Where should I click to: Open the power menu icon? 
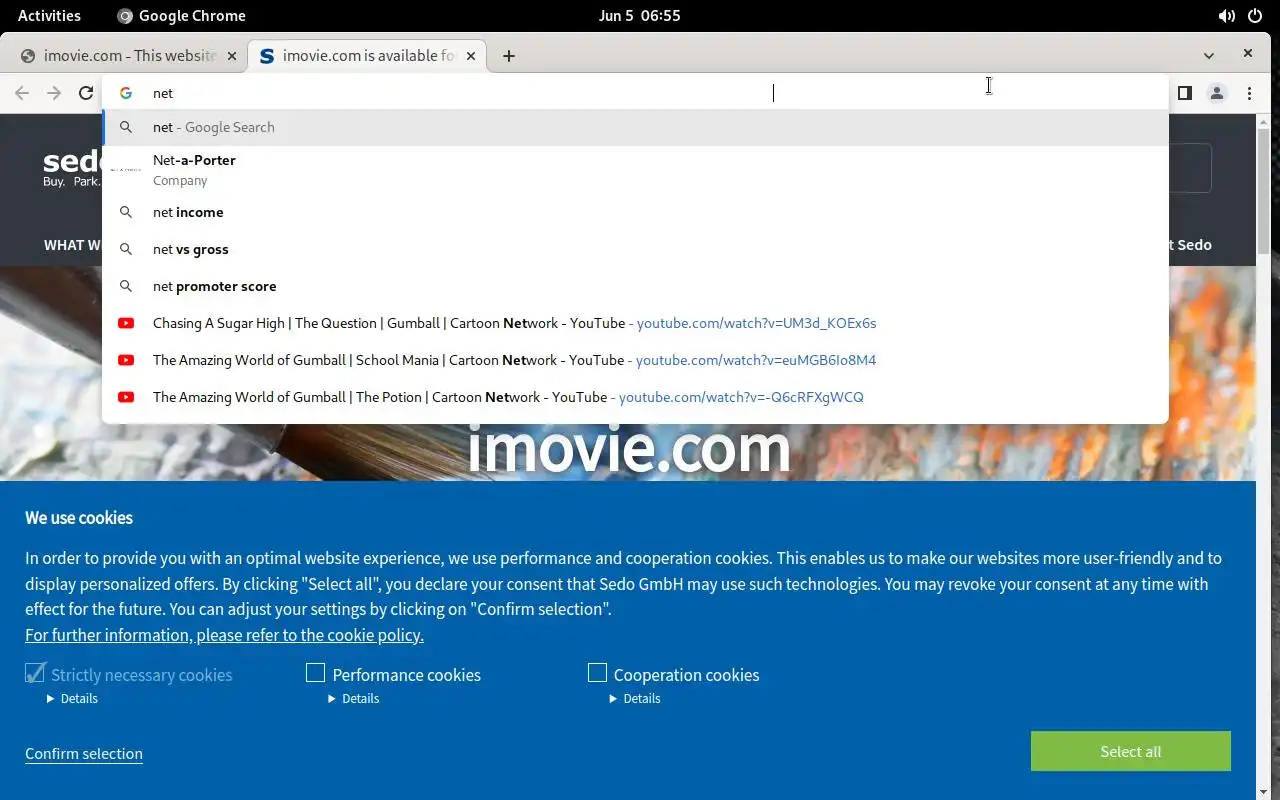pyautogui.click(x=1255, y=16)
